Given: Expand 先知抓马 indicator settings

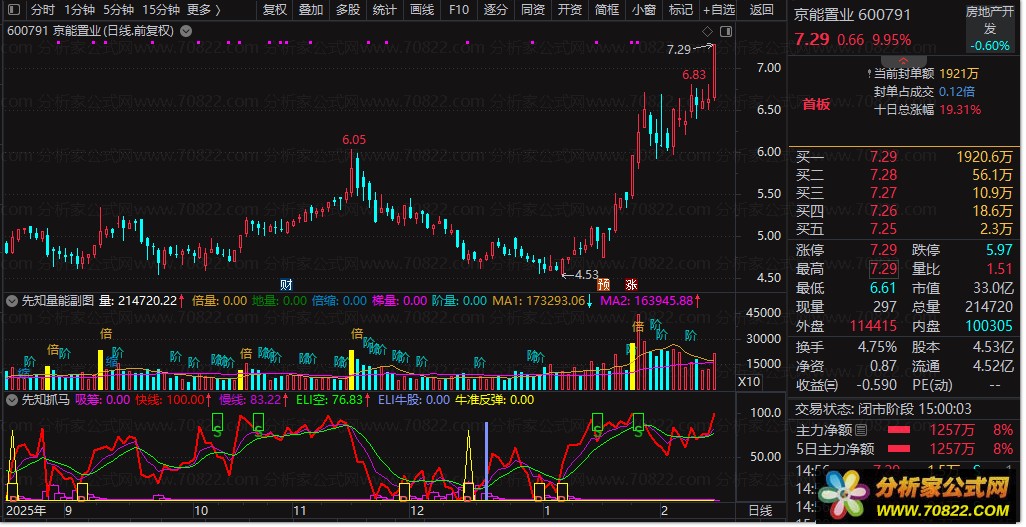Looking at the screenshot, I should coord(12,399).
